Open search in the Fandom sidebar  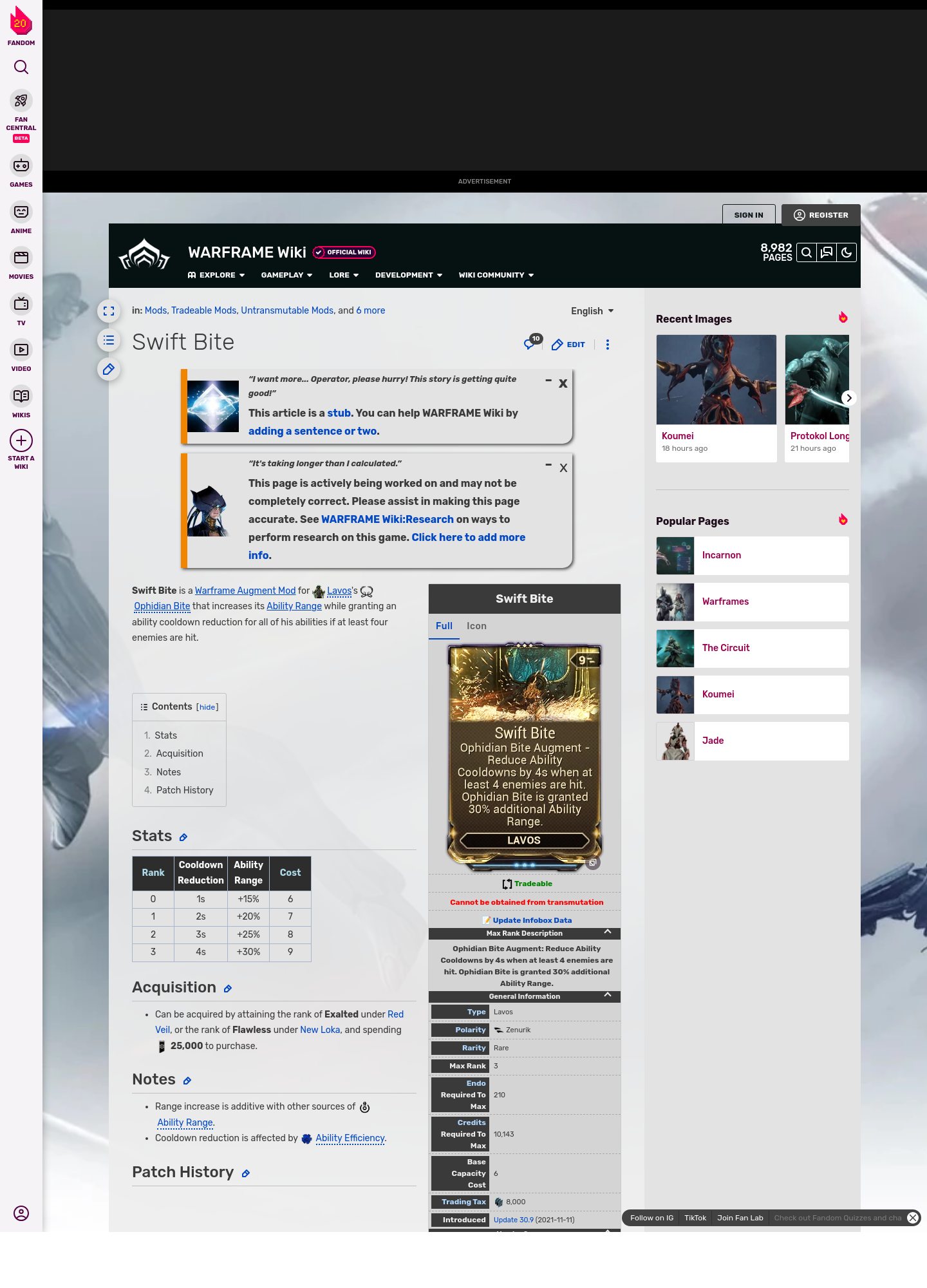click(x=21, y=67)
